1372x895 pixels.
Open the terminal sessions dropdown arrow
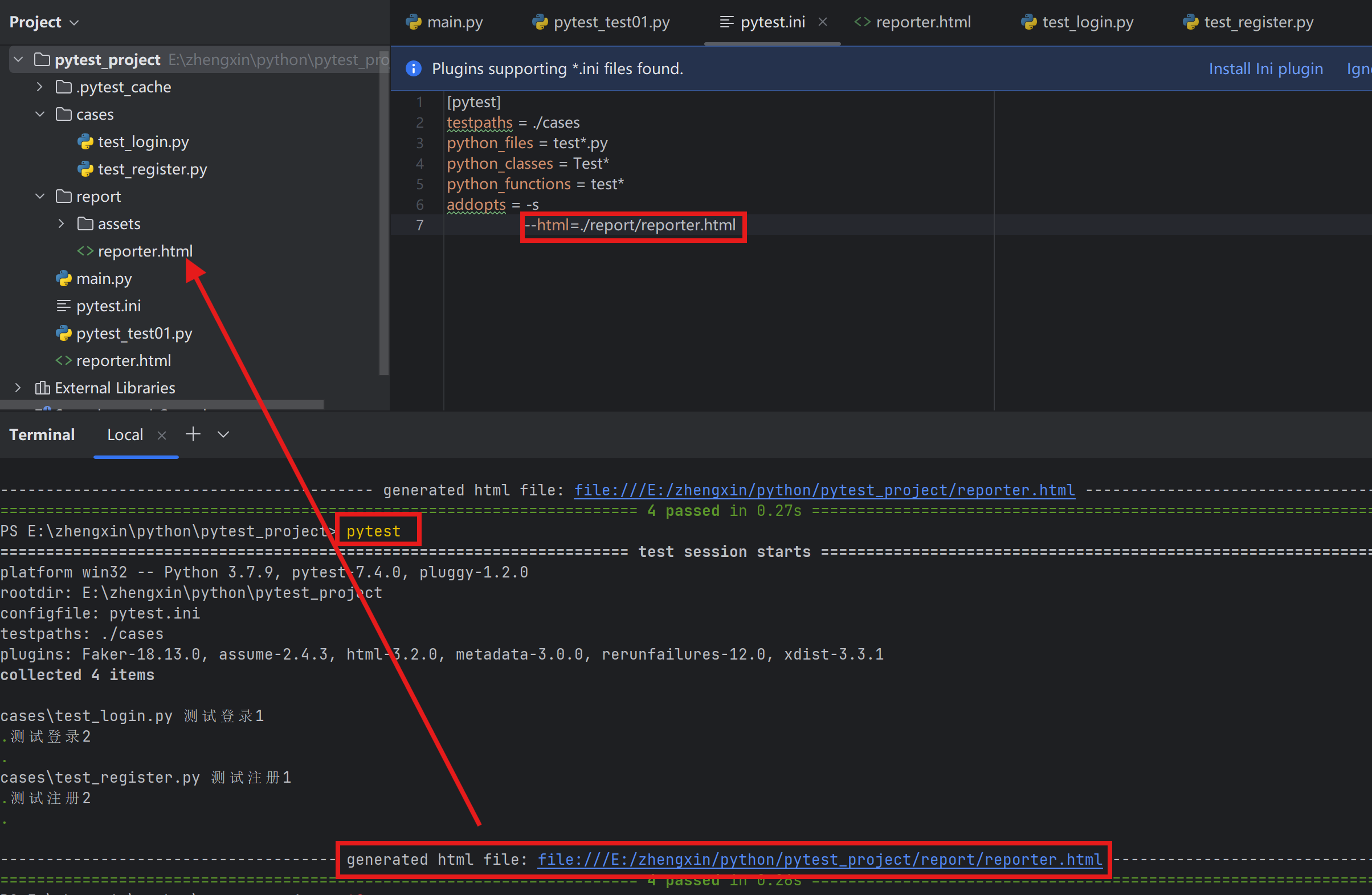pos(224,434)
